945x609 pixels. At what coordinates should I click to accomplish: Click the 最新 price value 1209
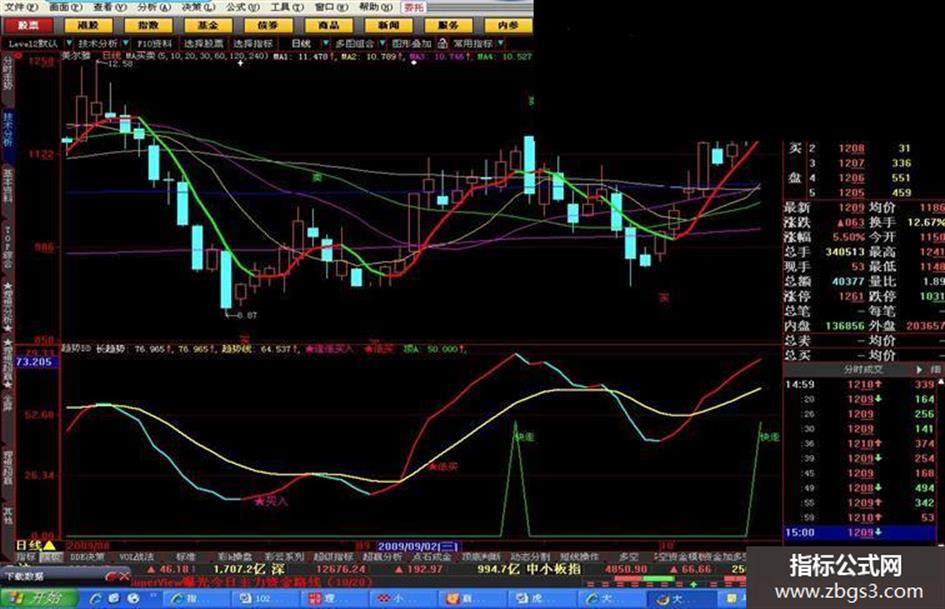pos(851,207)
